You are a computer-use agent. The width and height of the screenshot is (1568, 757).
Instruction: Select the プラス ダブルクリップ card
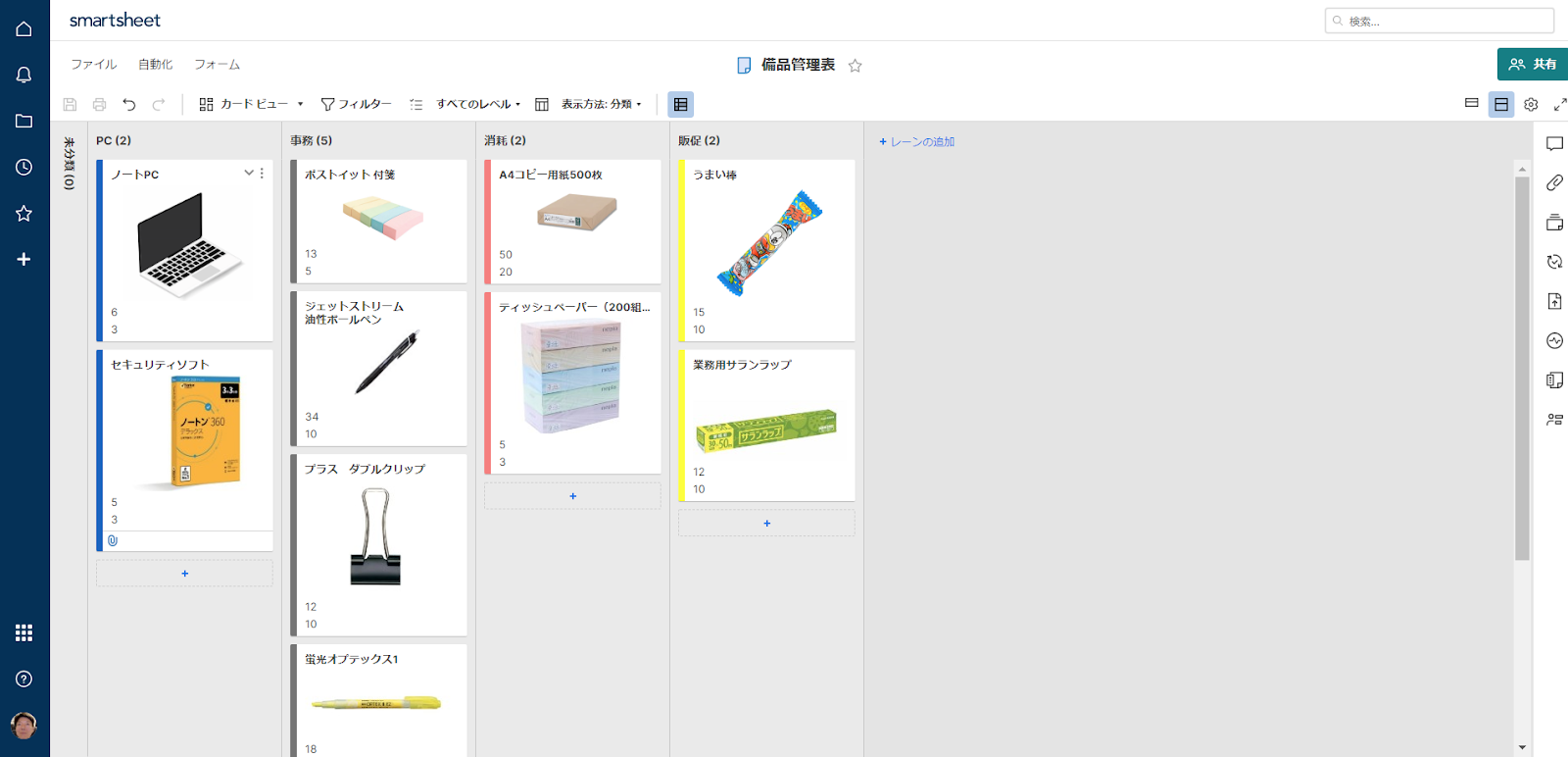[x=379, y=545]
